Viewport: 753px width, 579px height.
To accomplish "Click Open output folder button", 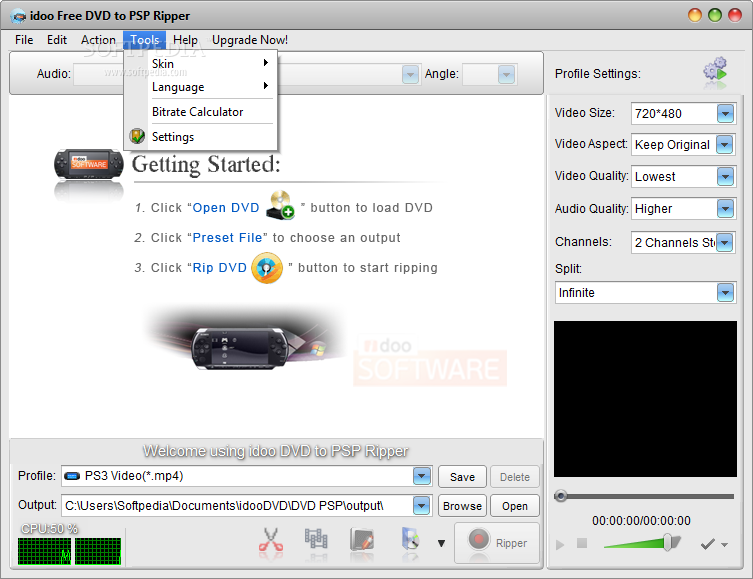I will pyautogui.click(x=514, y=506).
